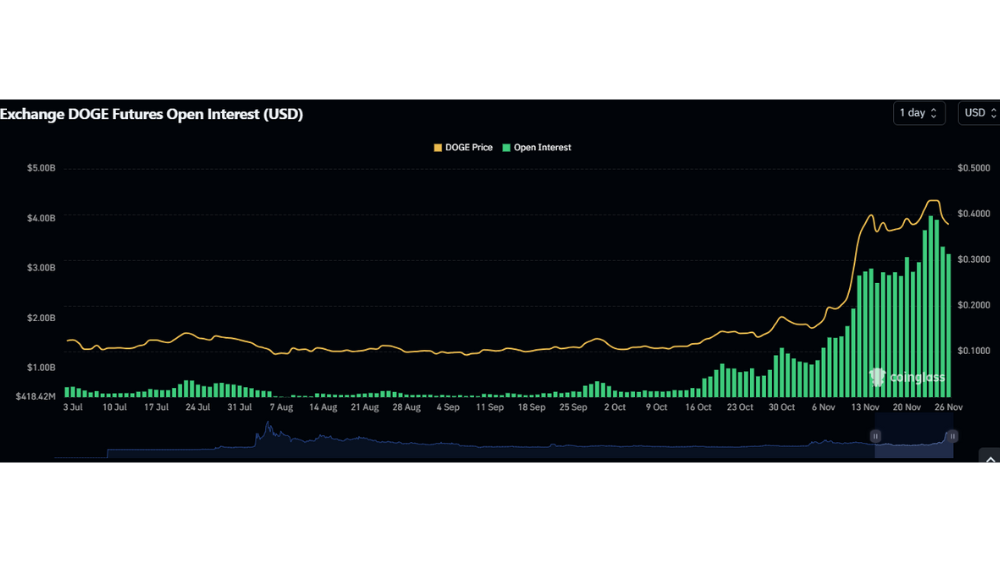Click the 25 Sep date label
The width and height of the screenshot is (1000, 562).
pos(573,407)
